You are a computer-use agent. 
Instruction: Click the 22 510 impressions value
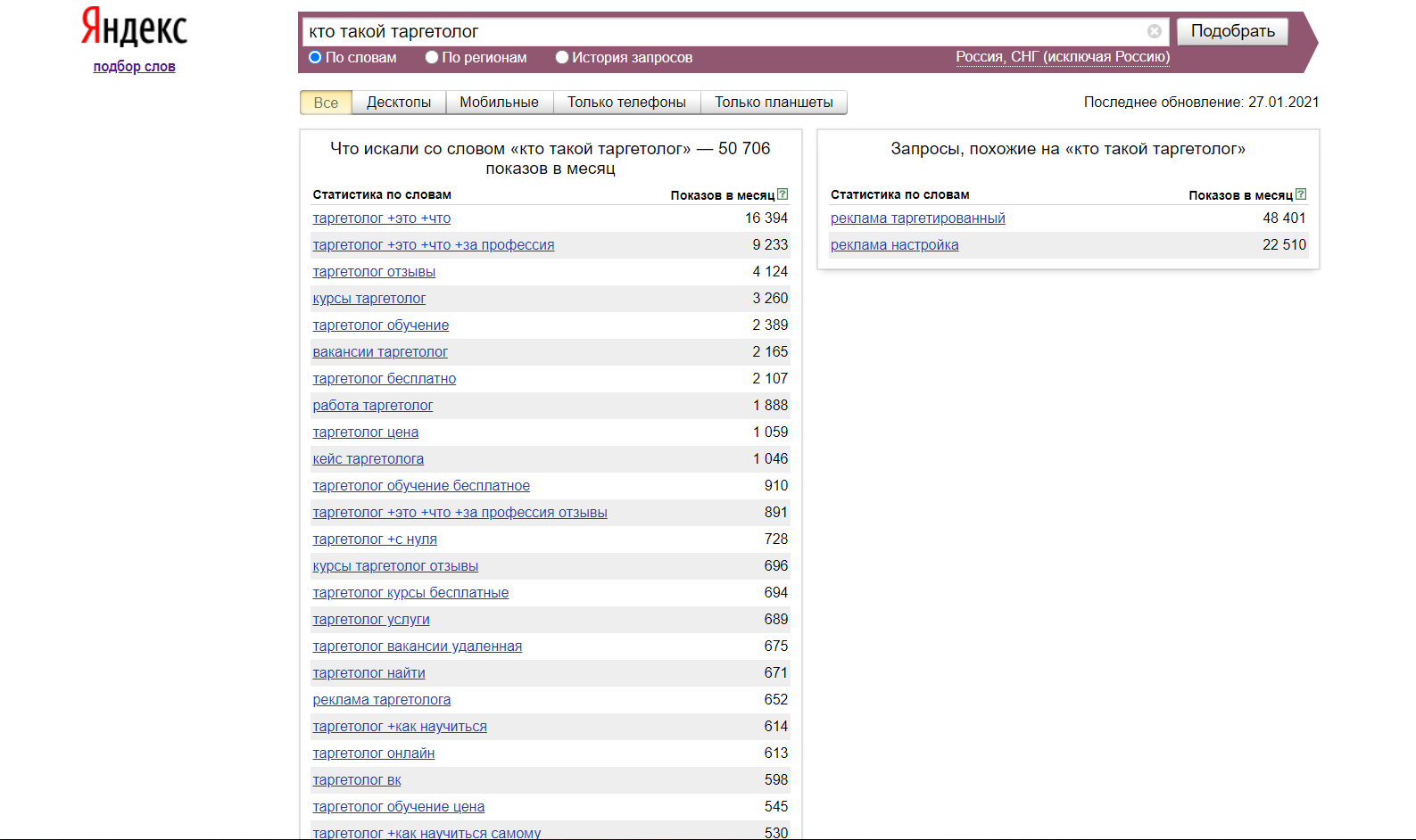[x=1284, y=245]
